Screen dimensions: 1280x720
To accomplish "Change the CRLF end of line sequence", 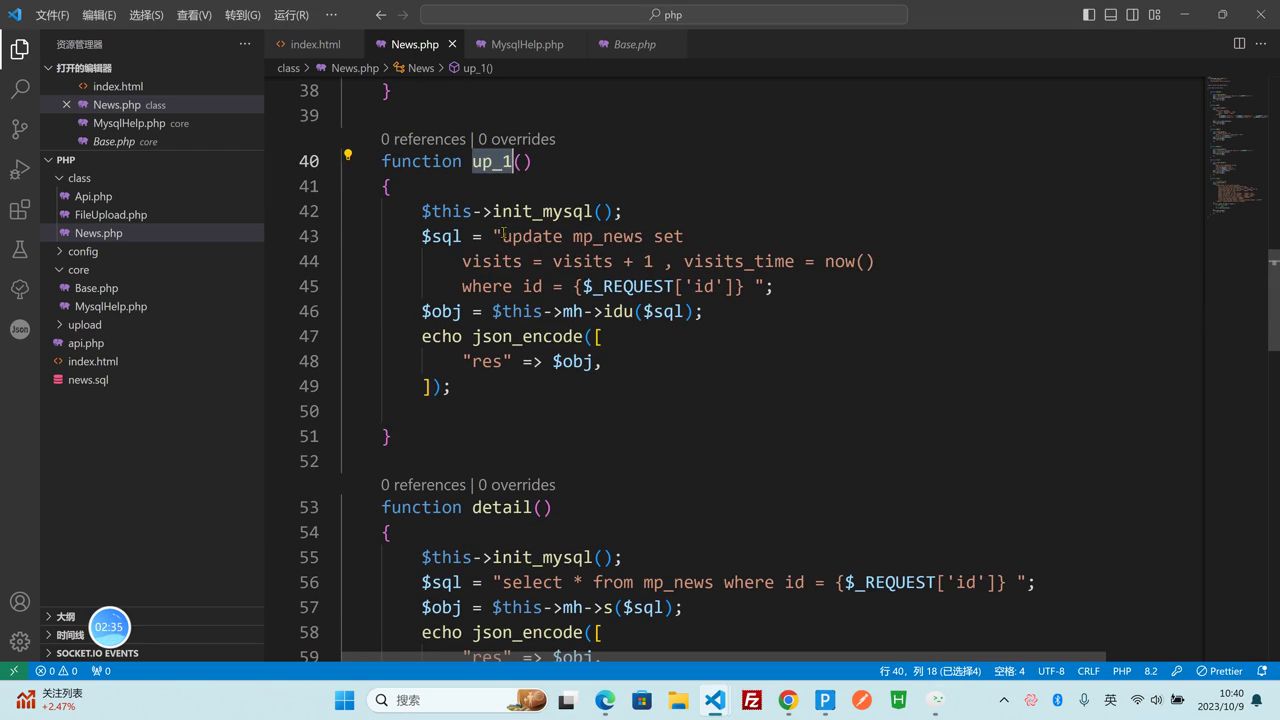I will click(x=1089, y=671).
